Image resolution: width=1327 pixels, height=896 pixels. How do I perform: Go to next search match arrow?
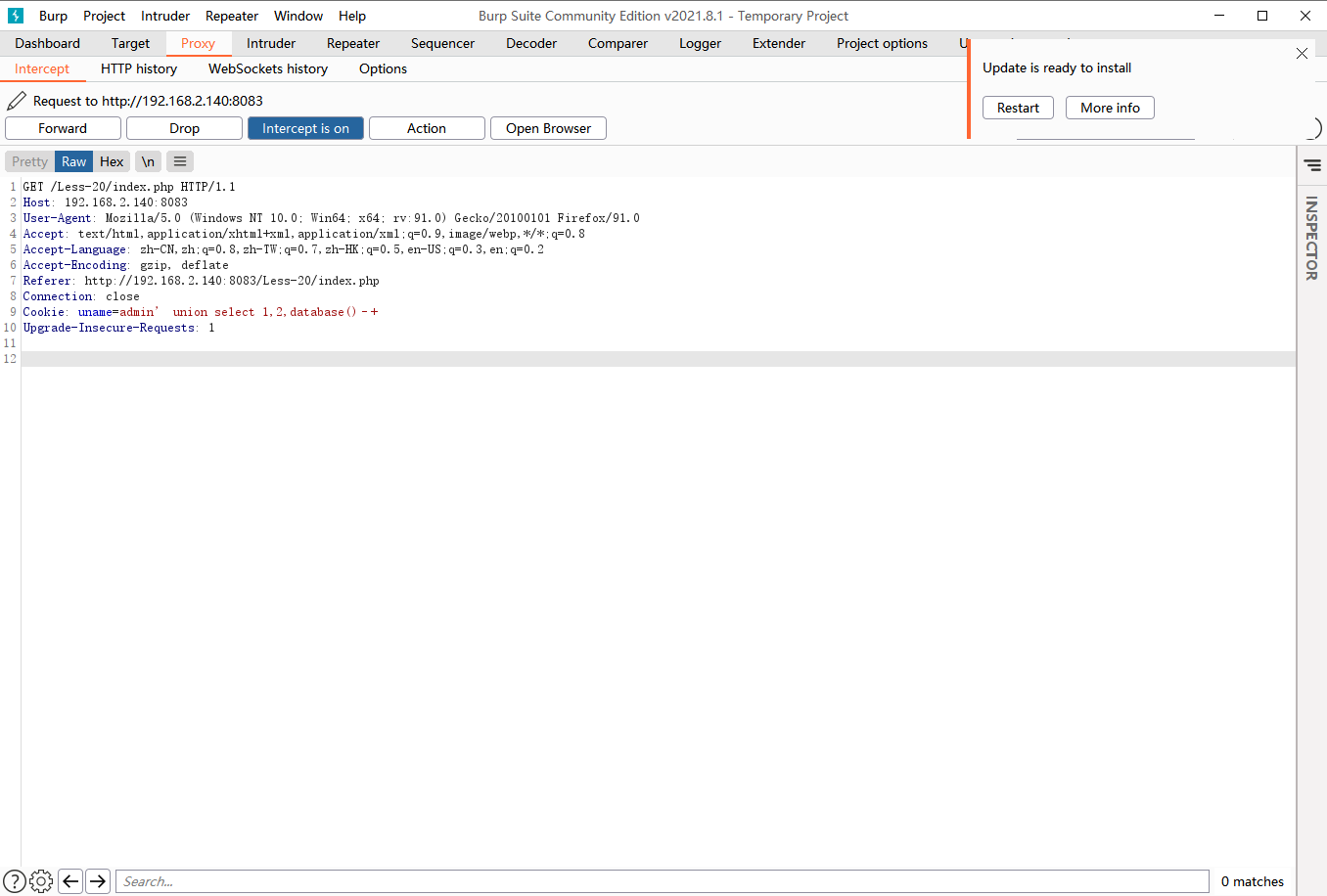click(x=98, y=881)
